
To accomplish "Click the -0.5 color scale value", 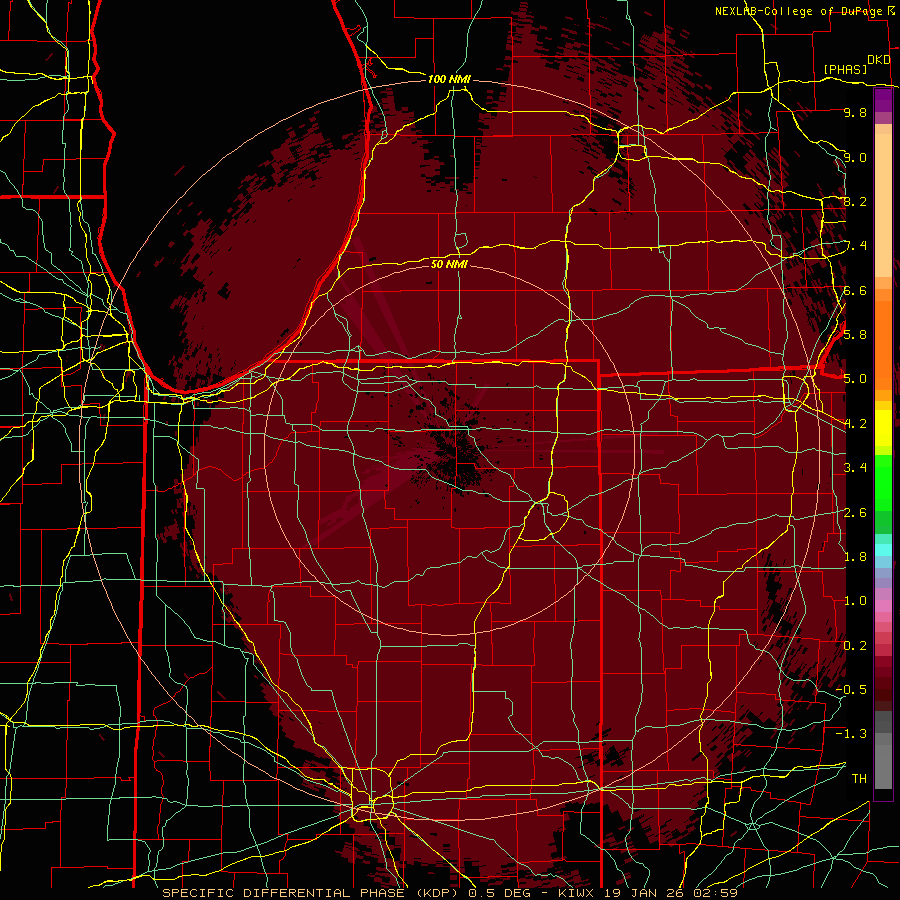I will [851, 689].
